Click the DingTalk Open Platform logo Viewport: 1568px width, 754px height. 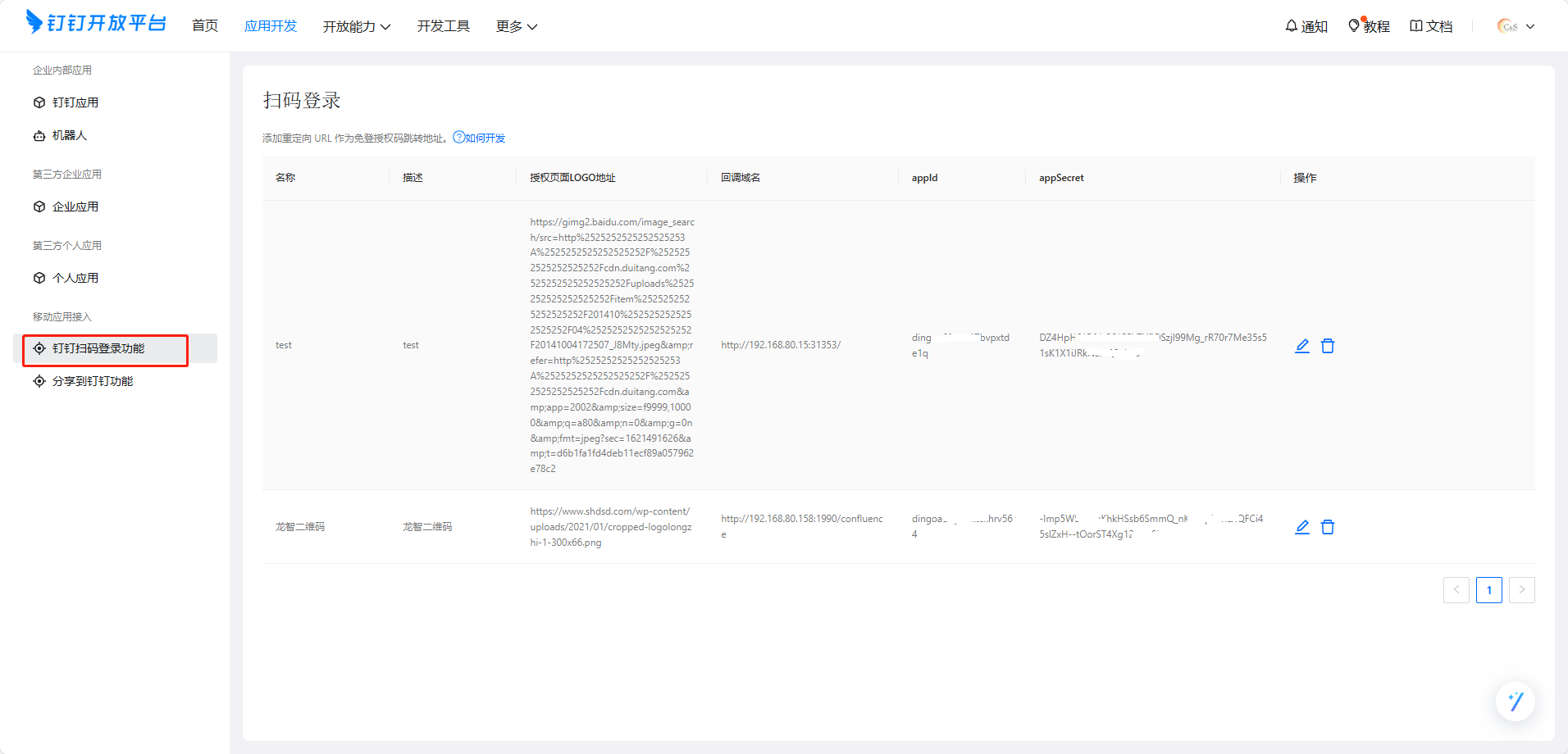click(x=96, y=23)
